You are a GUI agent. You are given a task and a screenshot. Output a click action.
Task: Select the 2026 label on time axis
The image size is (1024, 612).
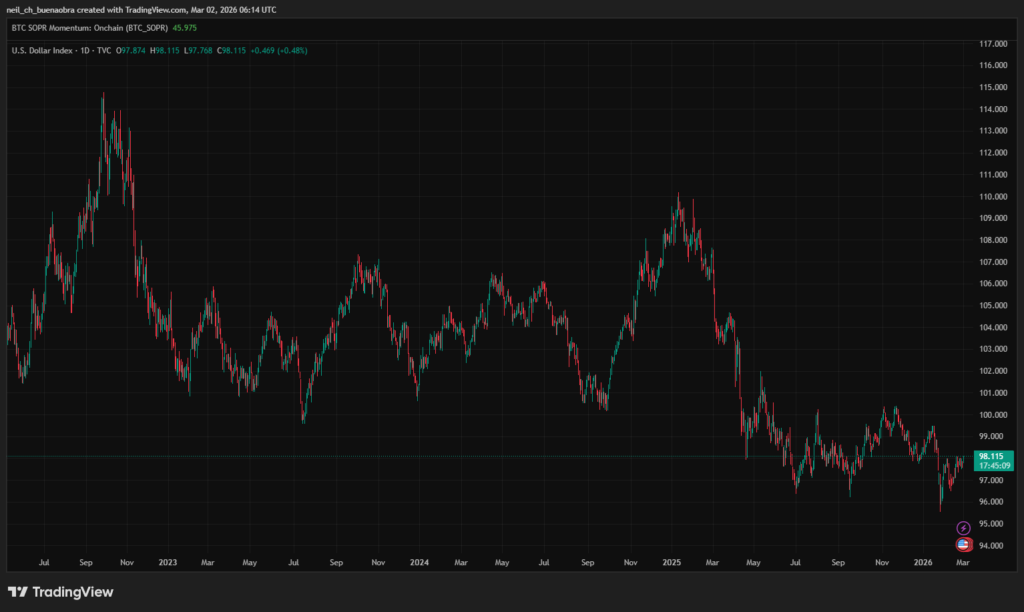(x=926, y=563)
